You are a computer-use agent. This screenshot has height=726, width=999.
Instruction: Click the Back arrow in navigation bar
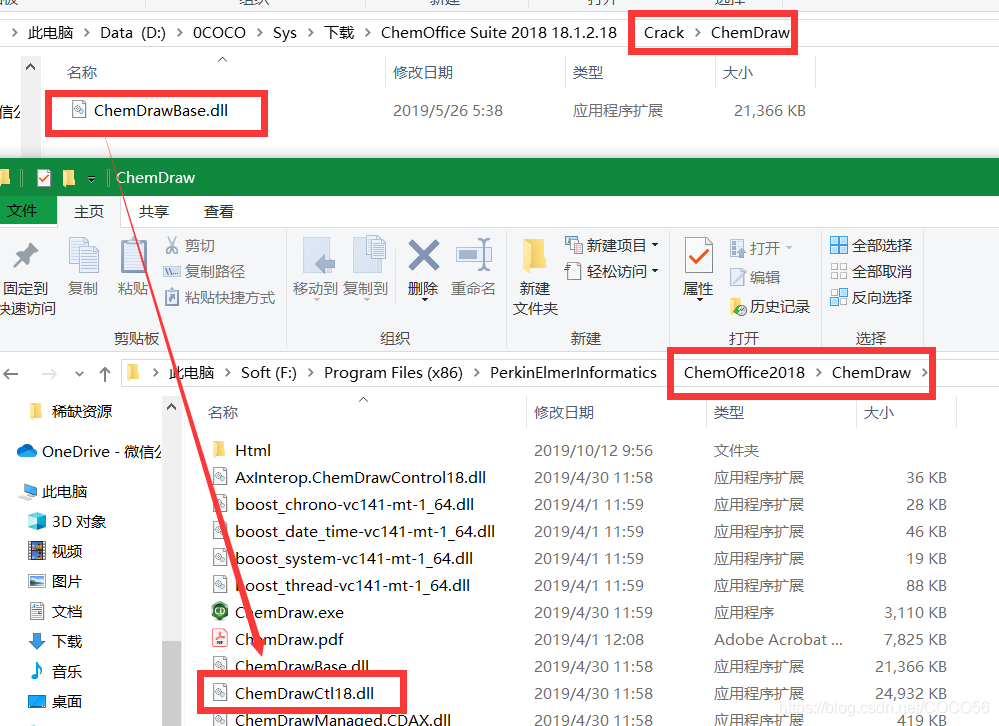click(x=11, y=374)
